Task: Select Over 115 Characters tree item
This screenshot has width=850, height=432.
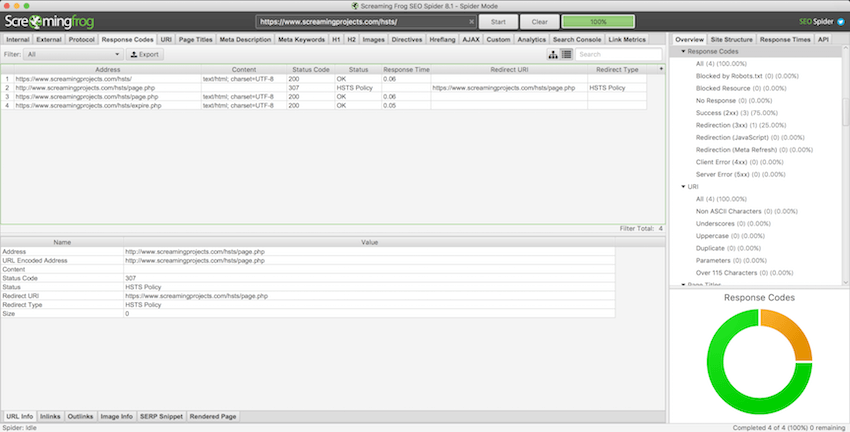Action: [x=744, y=273]
